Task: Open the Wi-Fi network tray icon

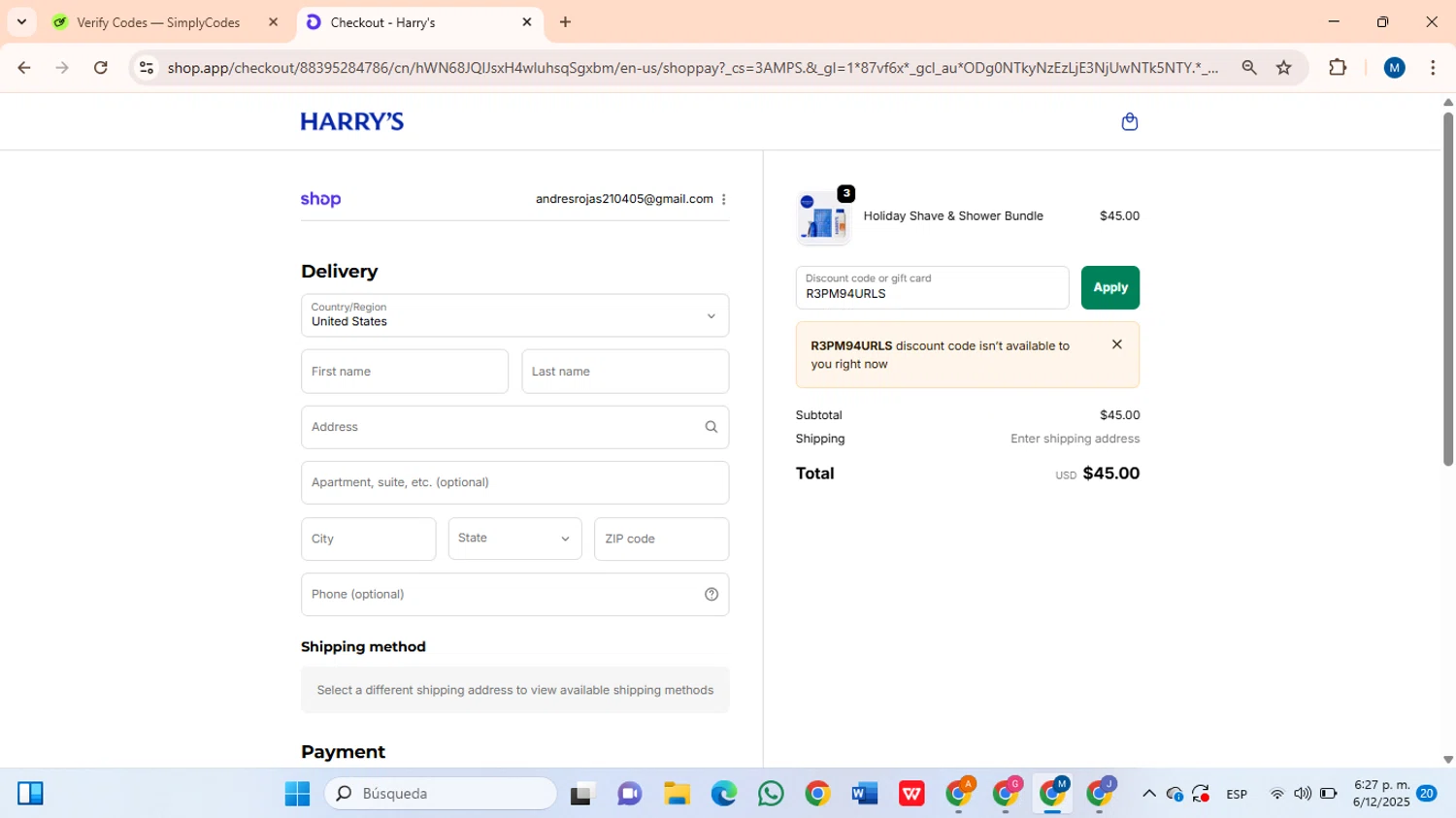Action: [1277, 794]
